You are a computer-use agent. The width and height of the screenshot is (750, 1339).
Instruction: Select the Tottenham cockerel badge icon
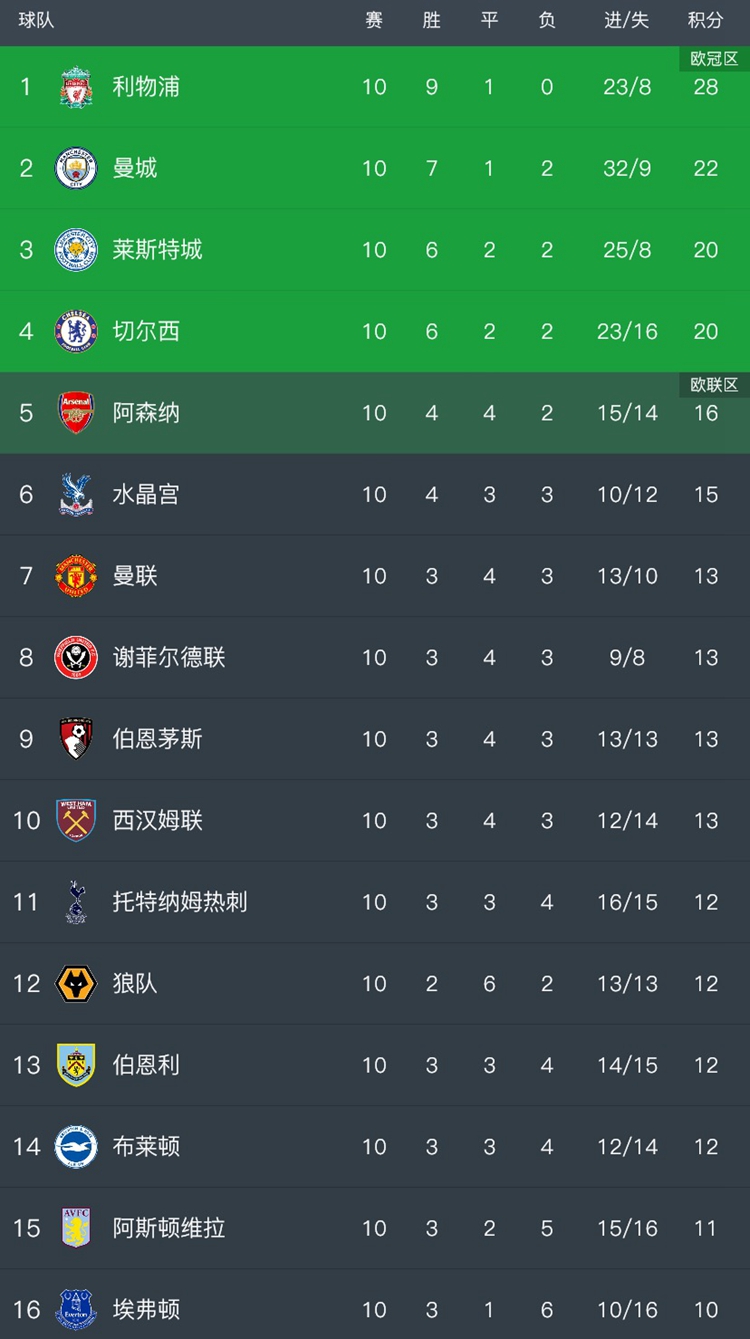click(x=75, y=902)
